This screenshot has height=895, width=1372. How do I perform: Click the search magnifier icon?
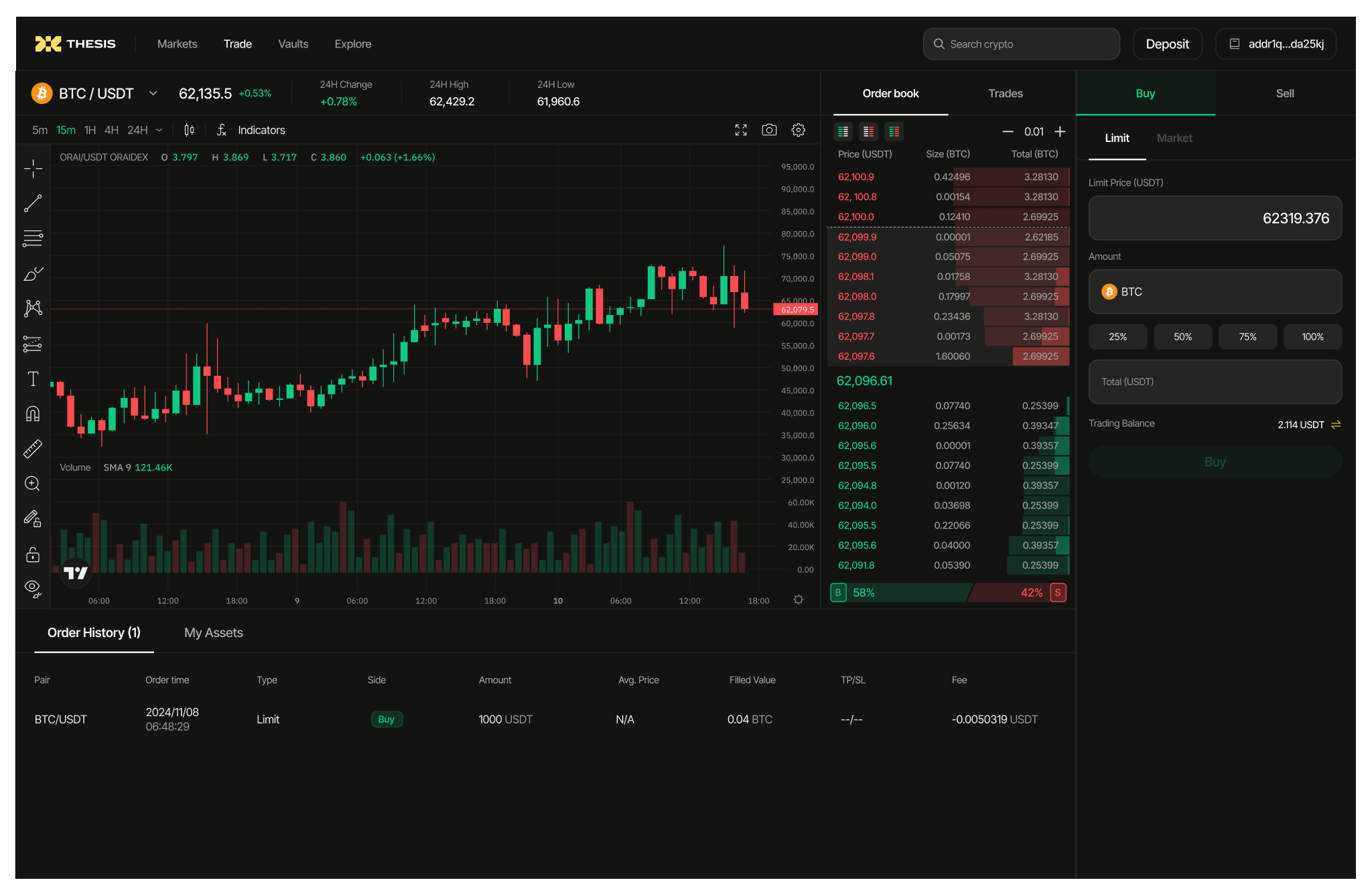939,44
